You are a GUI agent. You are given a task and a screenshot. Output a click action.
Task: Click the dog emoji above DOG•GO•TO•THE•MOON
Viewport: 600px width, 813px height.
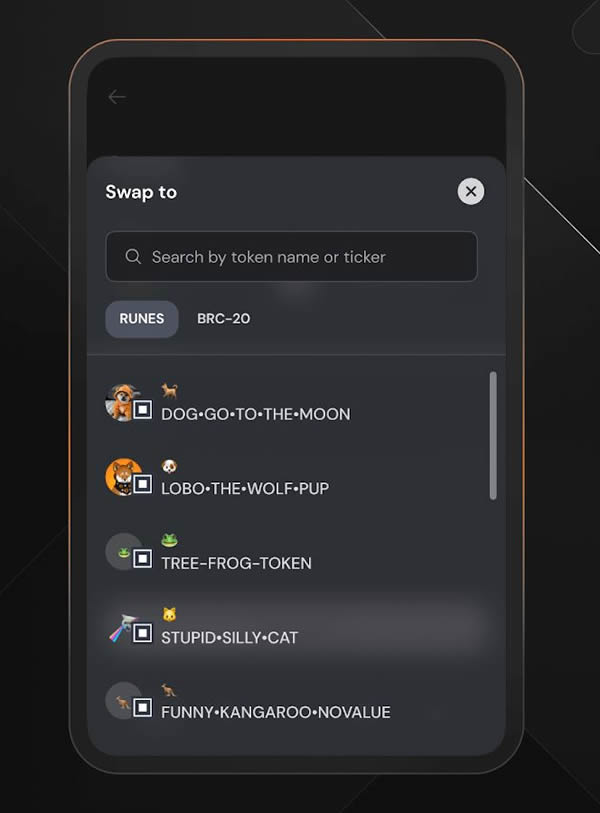170,390
